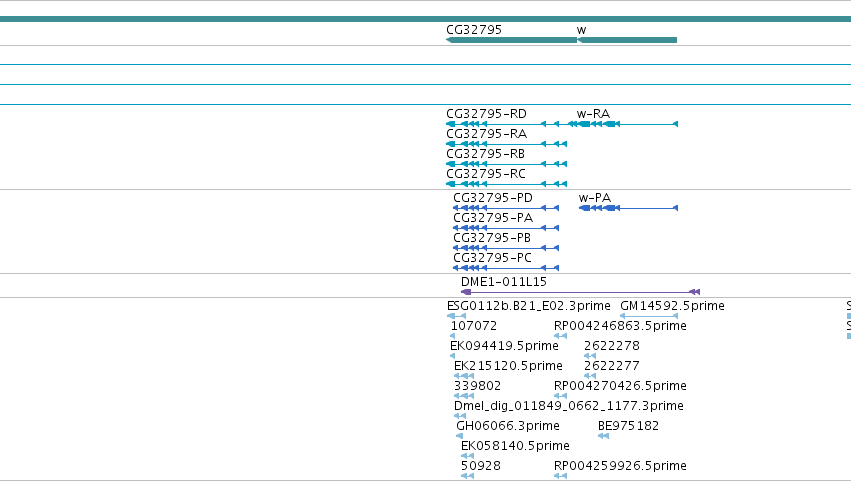The image size is (851, 481).
Task: Select the ESG0112b.B21_E02.3prime arrow glyph
Action: point(456,317)
